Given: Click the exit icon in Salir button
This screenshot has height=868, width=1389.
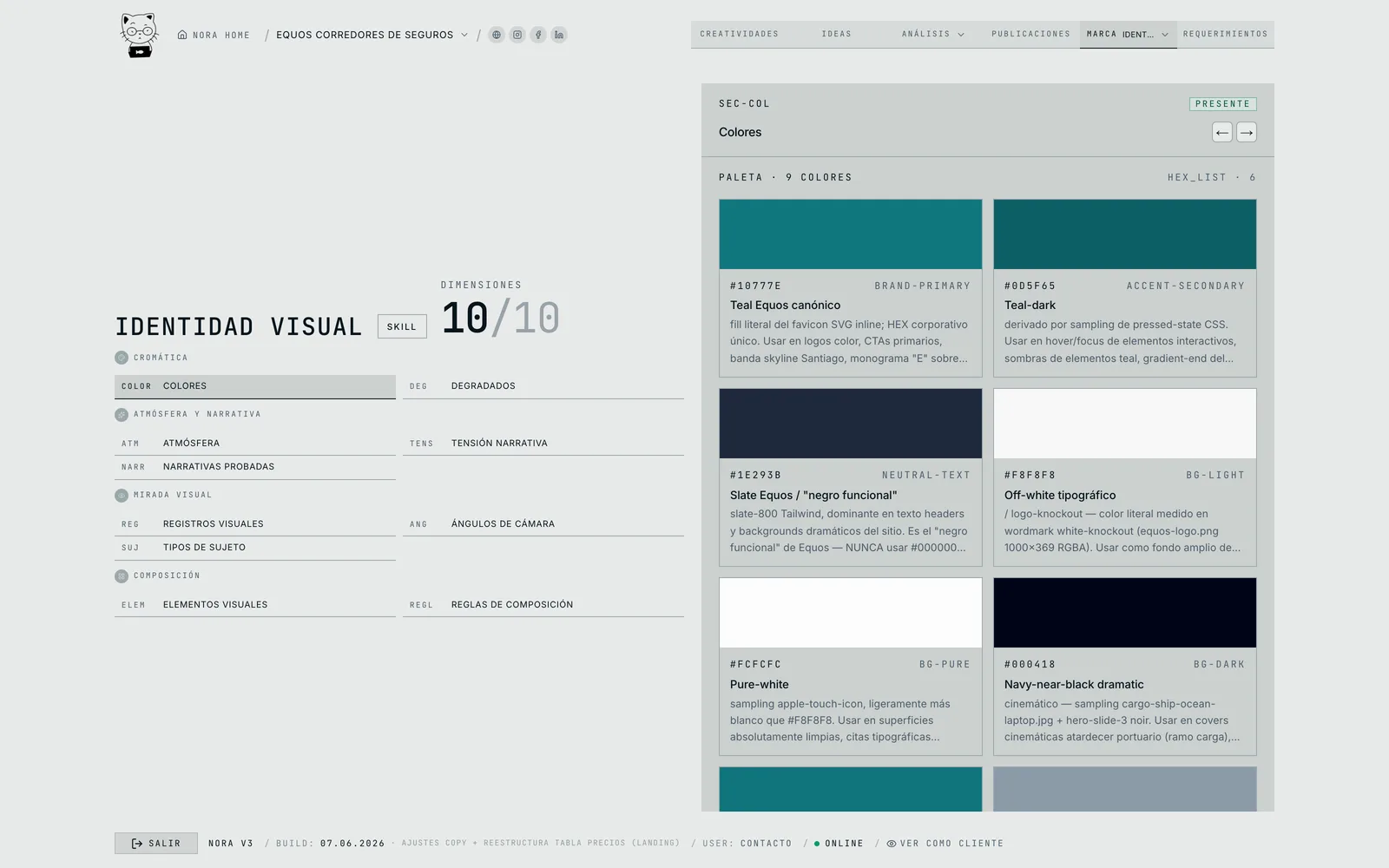Looking at the screenshot, I should pos(137,844).
